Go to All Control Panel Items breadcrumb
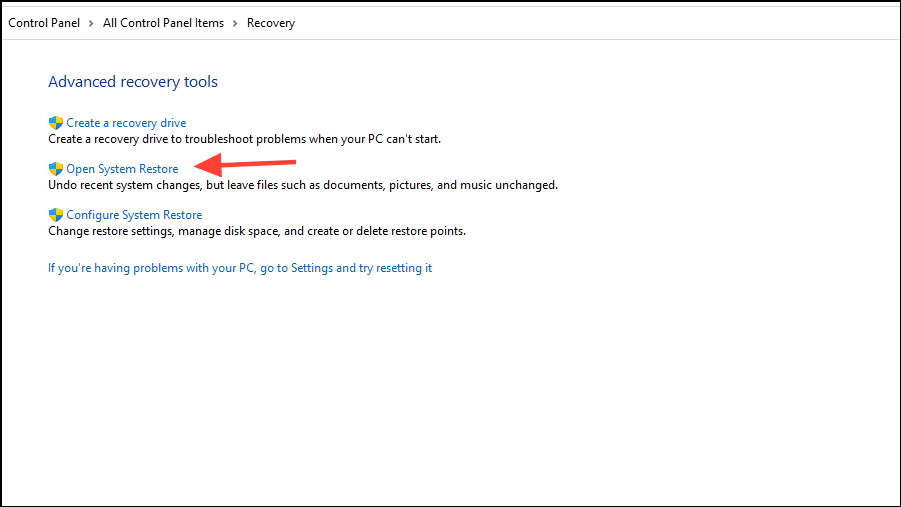The width and height of the screenshot is (901, 507). click(163, 23)
